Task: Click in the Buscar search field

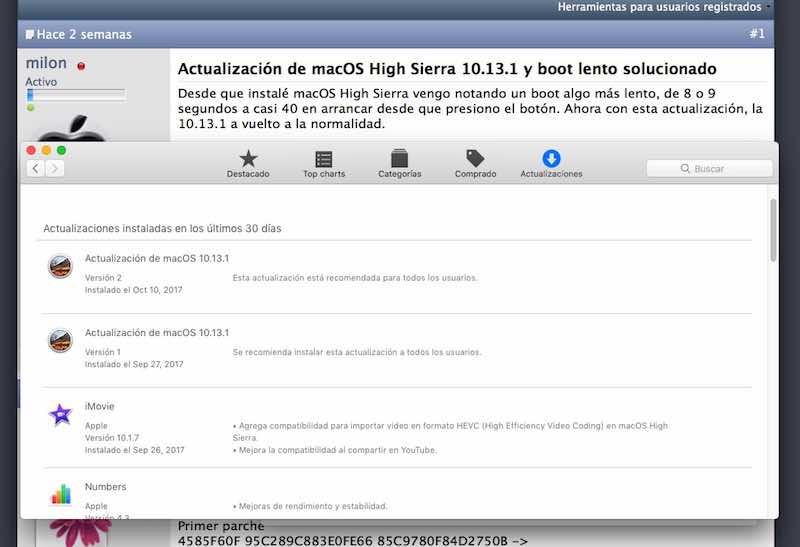Action: [x=709, y=168]
